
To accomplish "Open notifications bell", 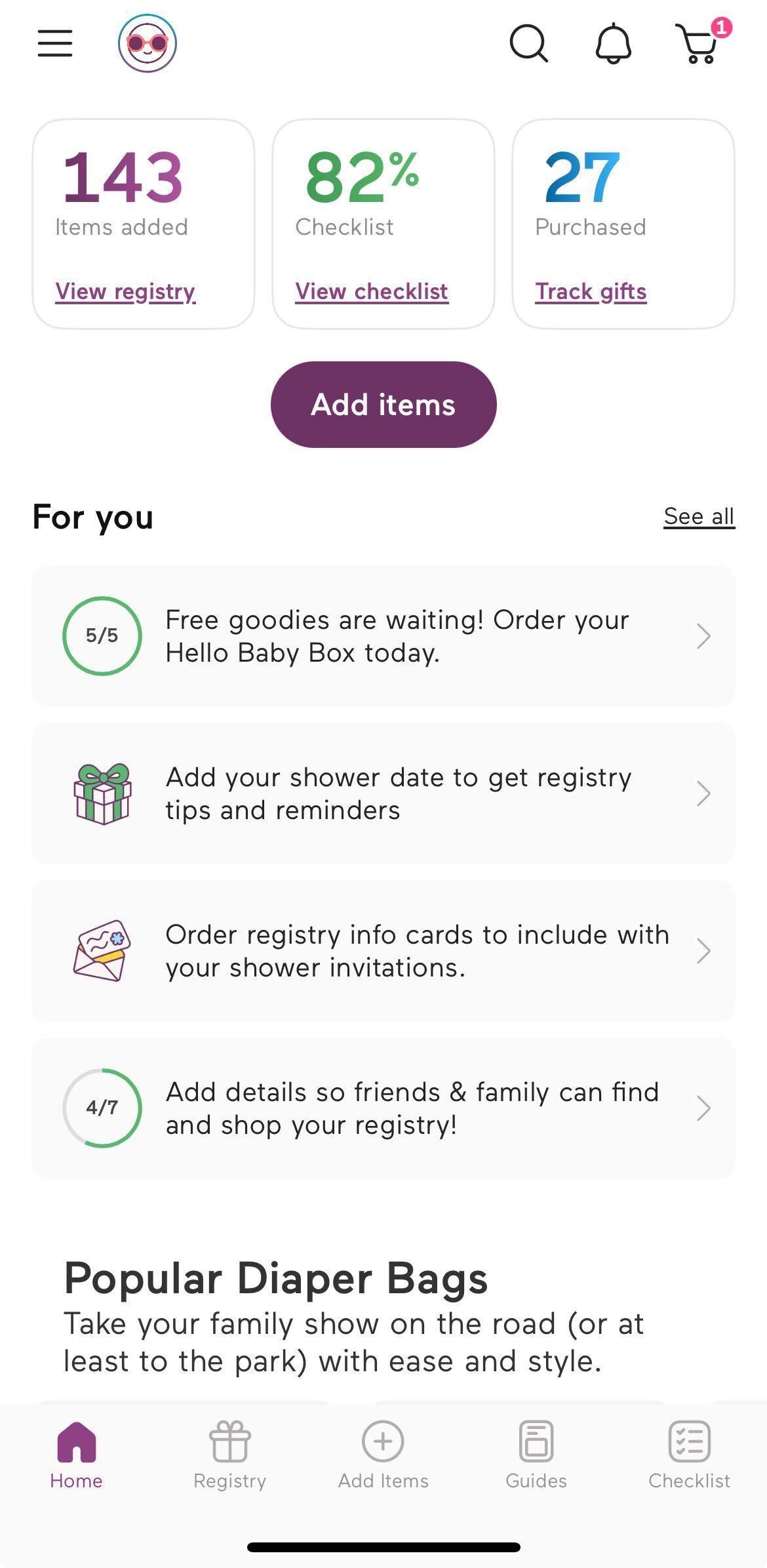I will (613, 43).
